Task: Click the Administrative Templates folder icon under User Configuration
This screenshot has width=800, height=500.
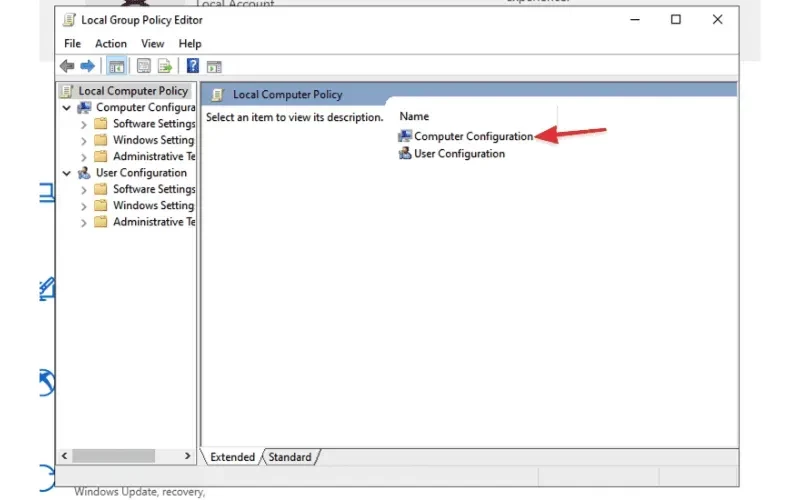Action: click(x=101, y=221)
